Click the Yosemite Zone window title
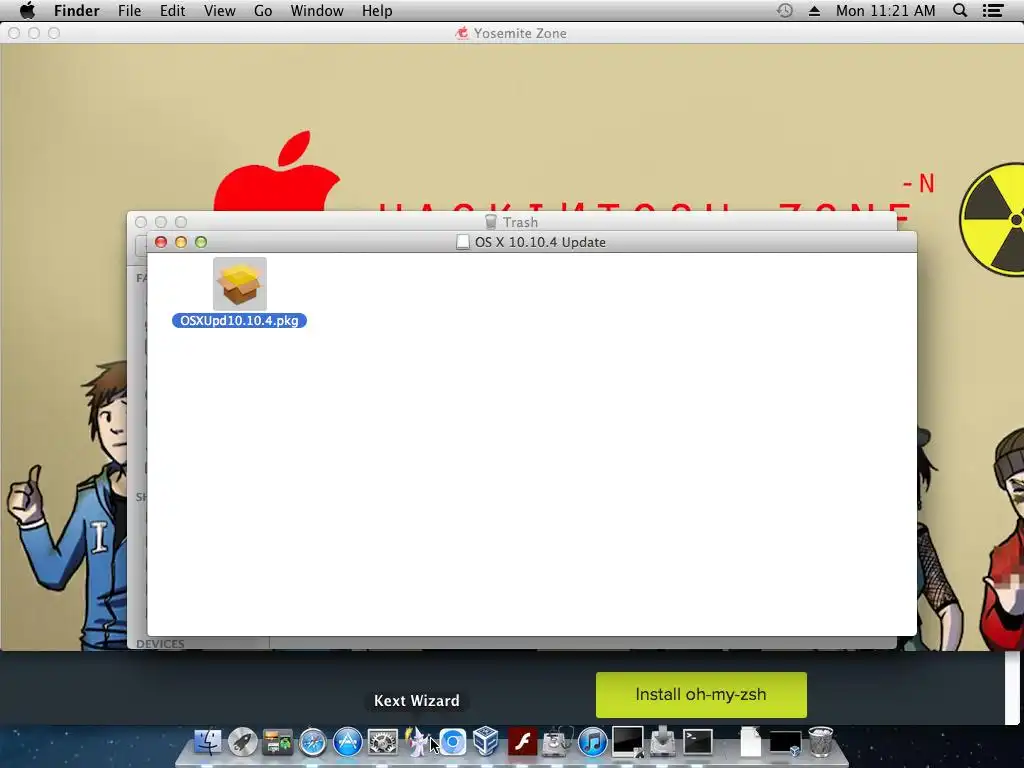Screen dimensions: 1024x768 coord(520,33)
